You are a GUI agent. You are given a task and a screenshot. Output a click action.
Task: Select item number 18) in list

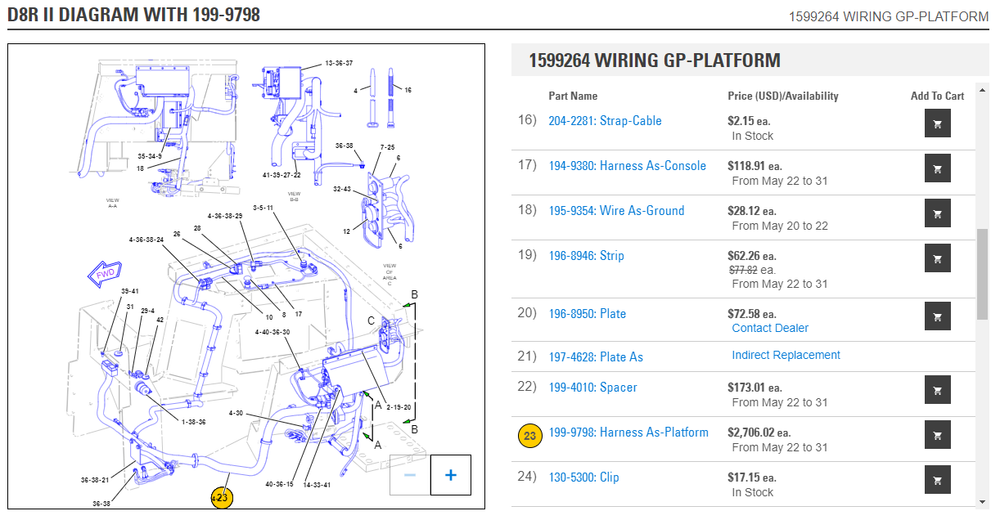(x=527, y=210)
